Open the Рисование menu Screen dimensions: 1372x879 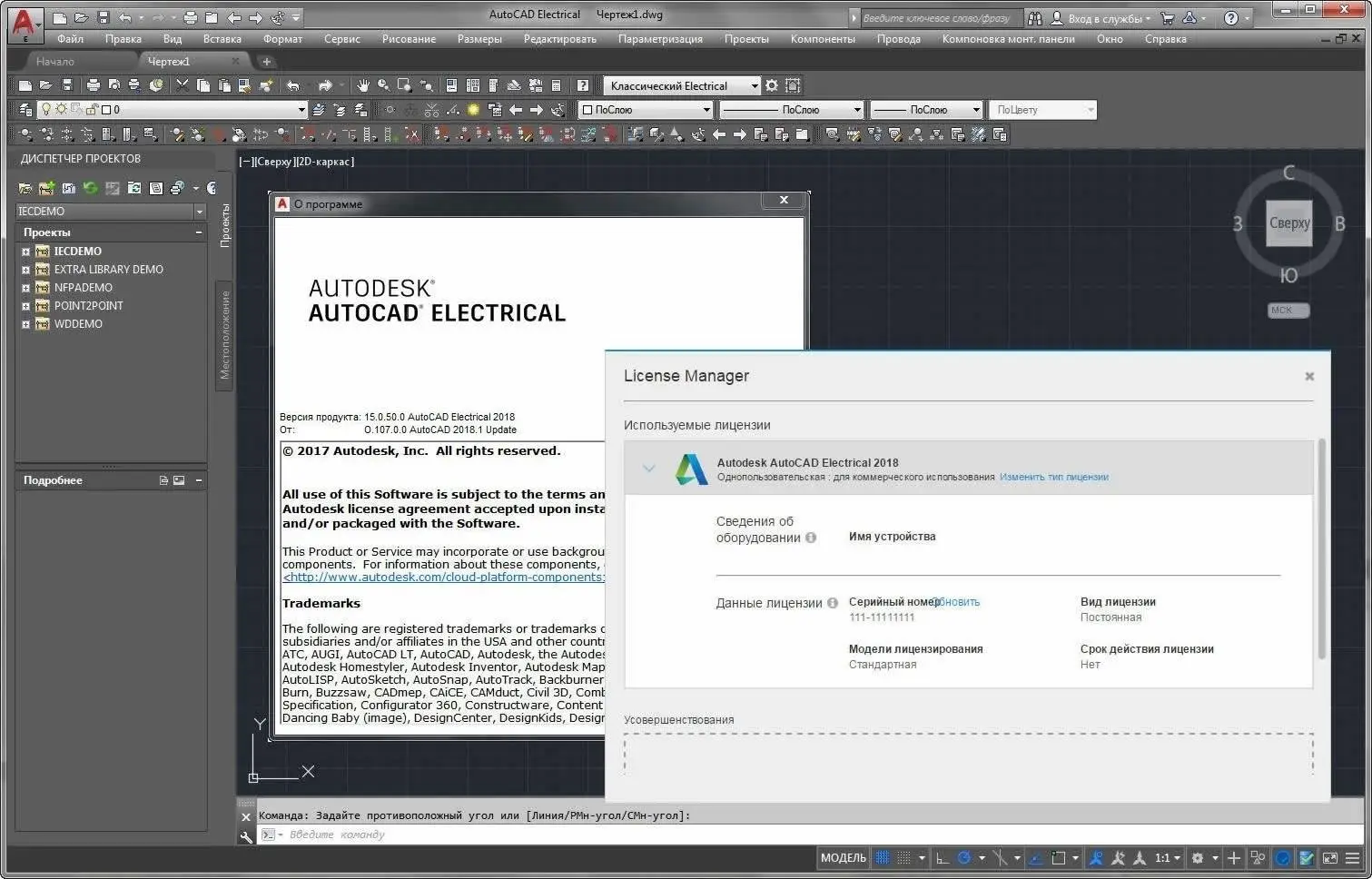[x=409, y=39]
